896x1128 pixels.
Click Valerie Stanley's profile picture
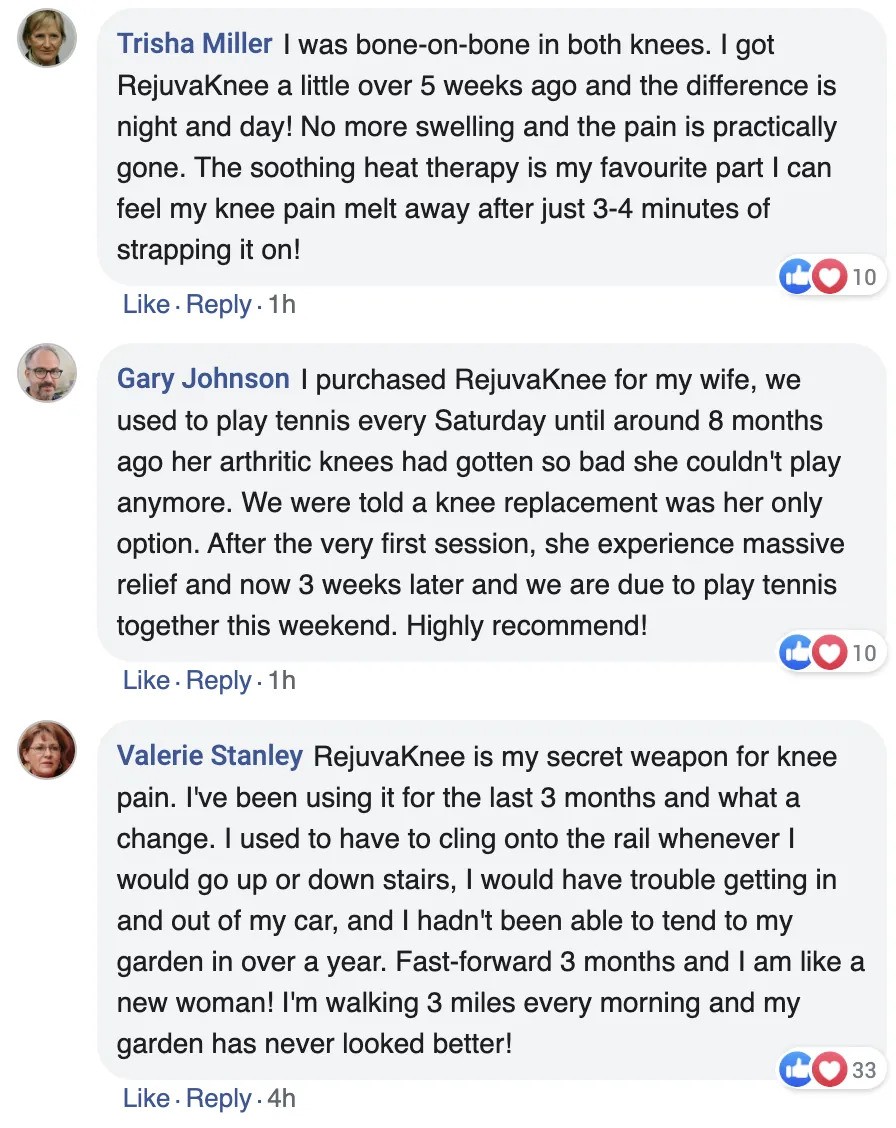click(47, 749)
